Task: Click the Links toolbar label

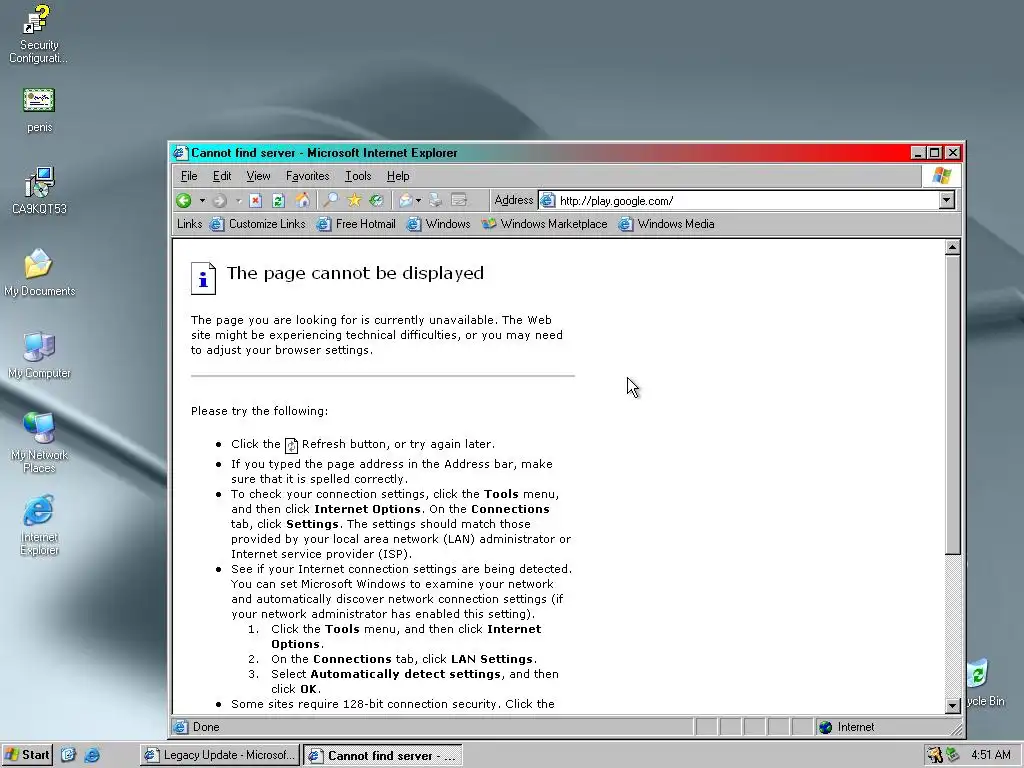Action: point(189,224)
